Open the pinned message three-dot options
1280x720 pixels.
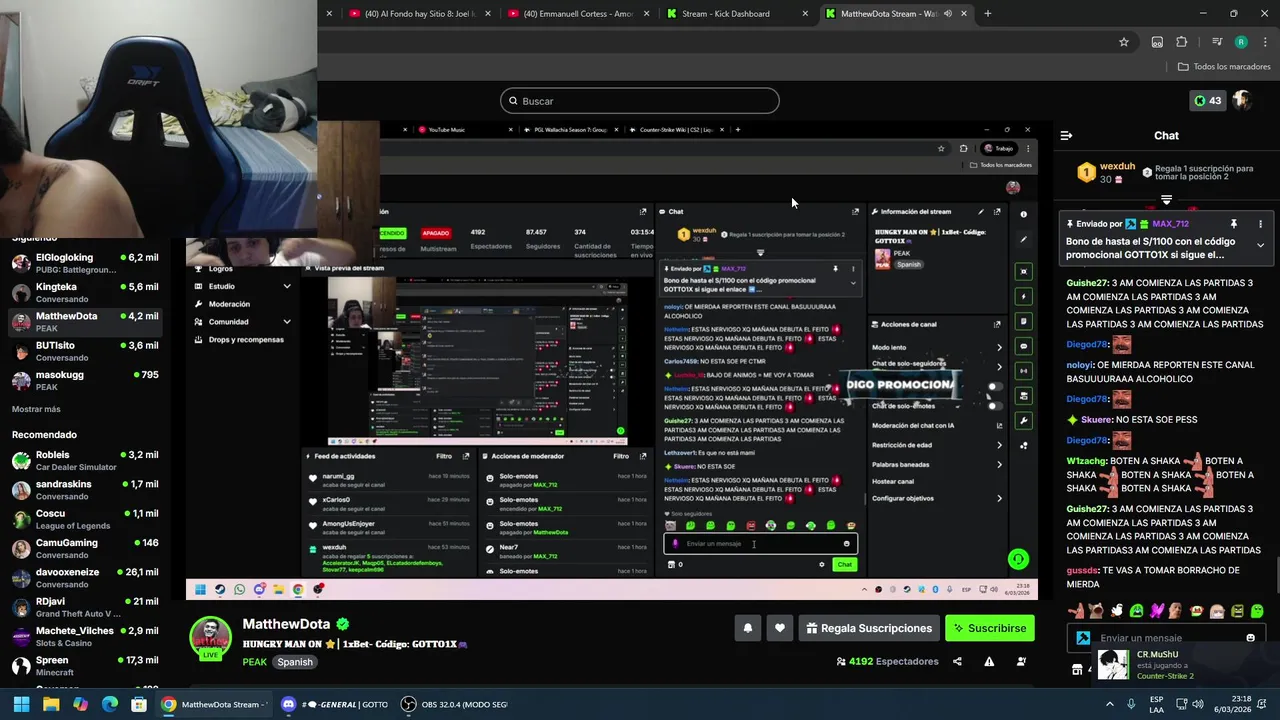pos(1260,224)
